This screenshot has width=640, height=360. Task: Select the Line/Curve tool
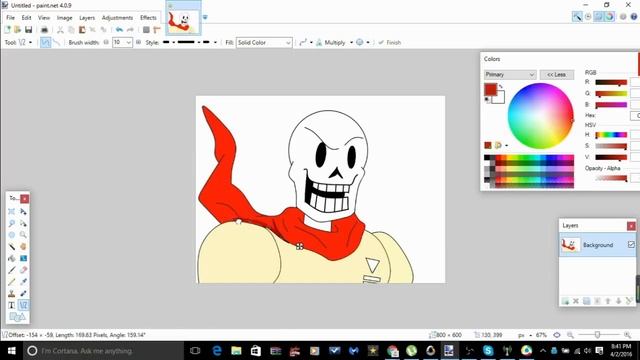point(23,305)
